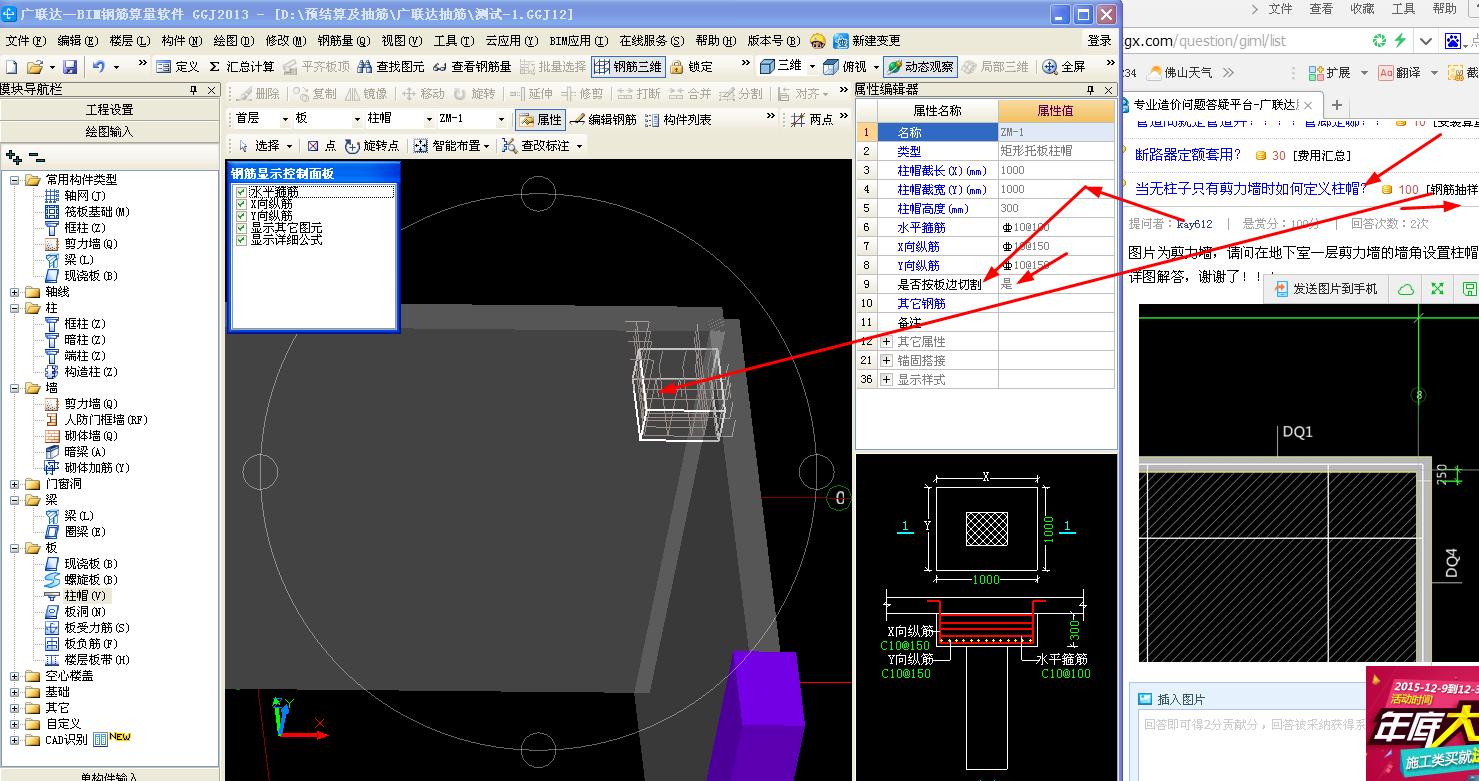Viewport: 1479px width, 781px height.
Task: Open 查看钢筋量 tool
Action: (472, 67)
